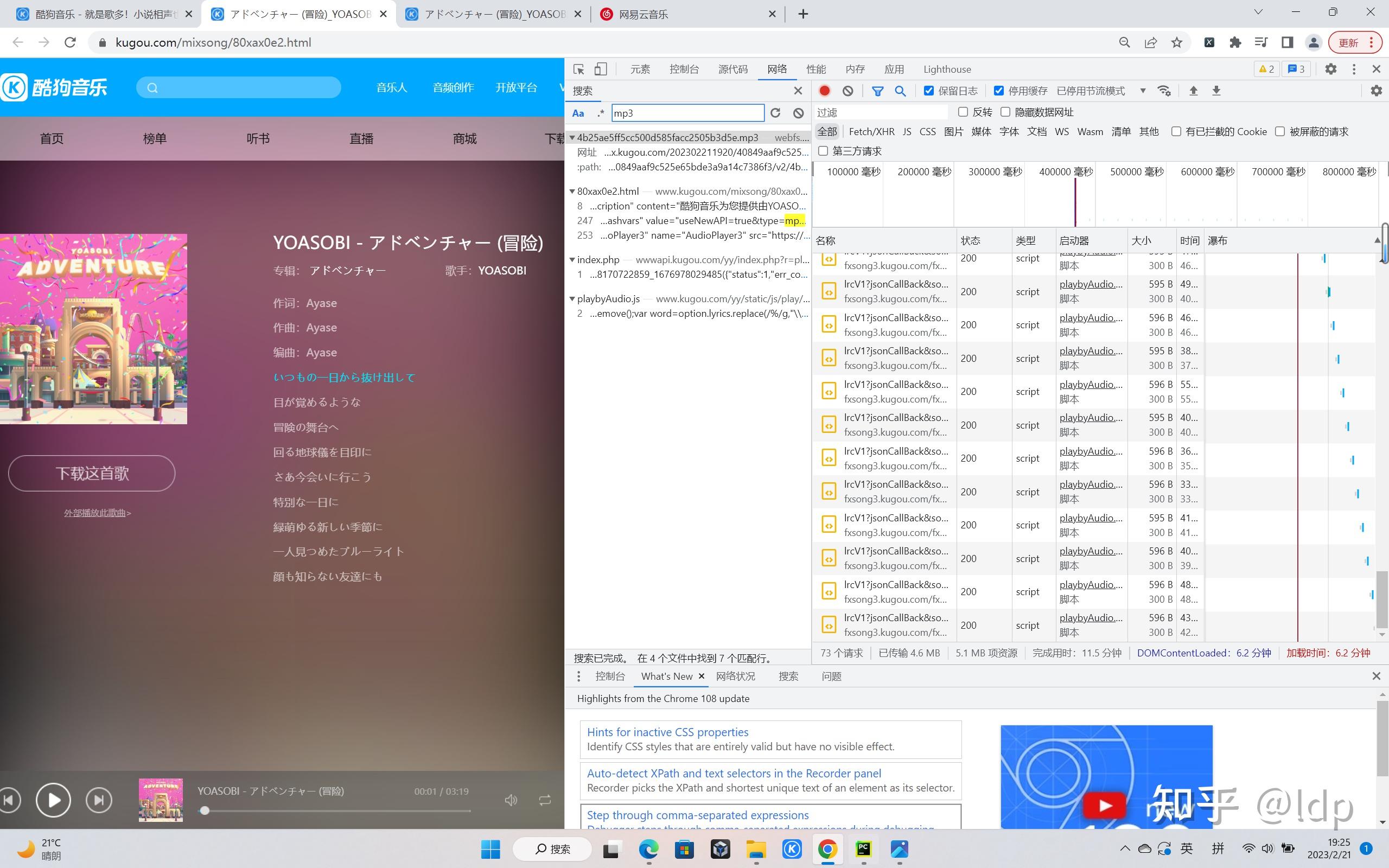Screen dimensions: 1389x868
Task: Skip to the next song
Action: pyautogui.click(x=99, y=800)
